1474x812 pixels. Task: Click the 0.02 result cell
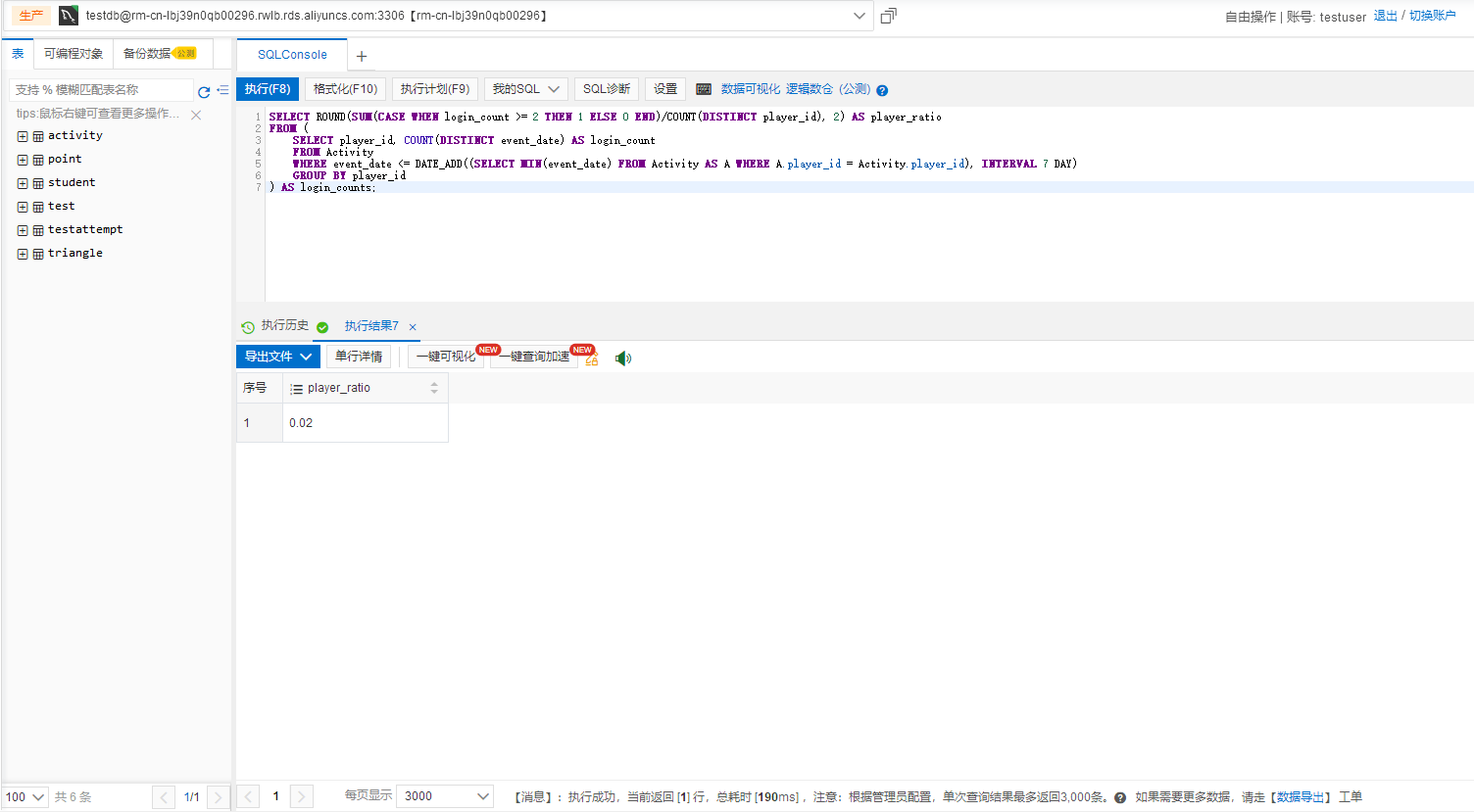click(x=366, y=423)
